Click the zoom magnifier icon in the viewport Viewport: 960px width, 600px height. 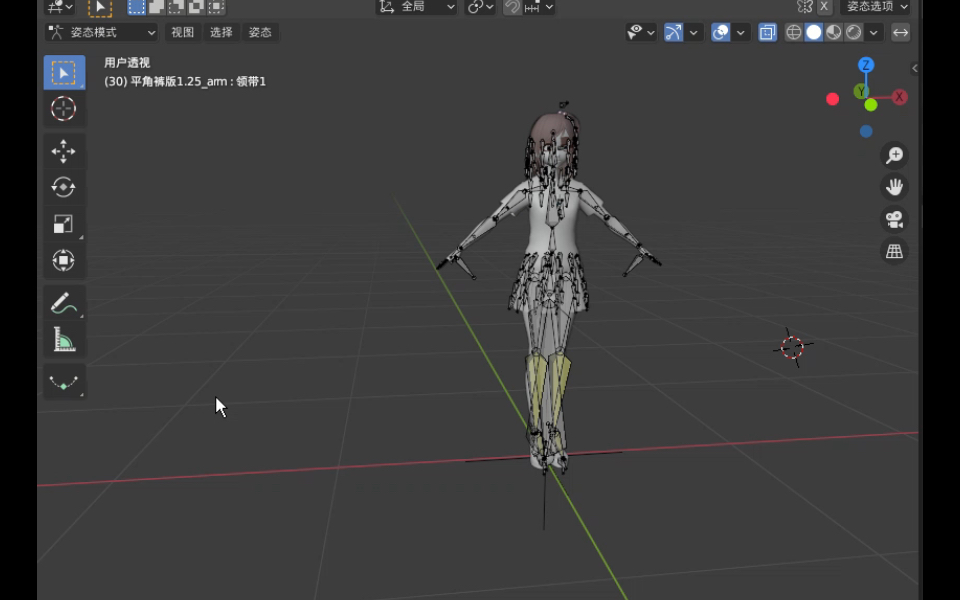pyautogui.click(x=893, y=155)
